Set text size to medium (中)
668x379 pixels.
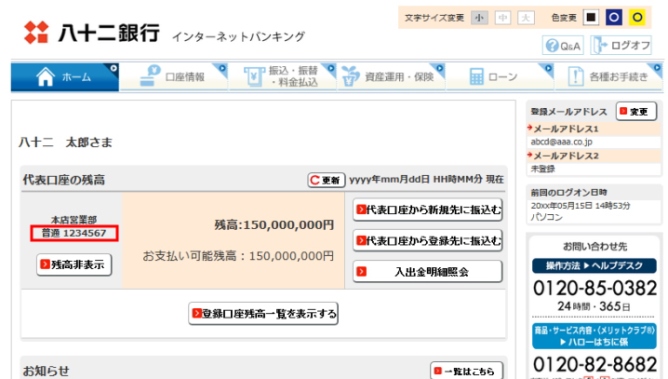click(x=503, y=18)
